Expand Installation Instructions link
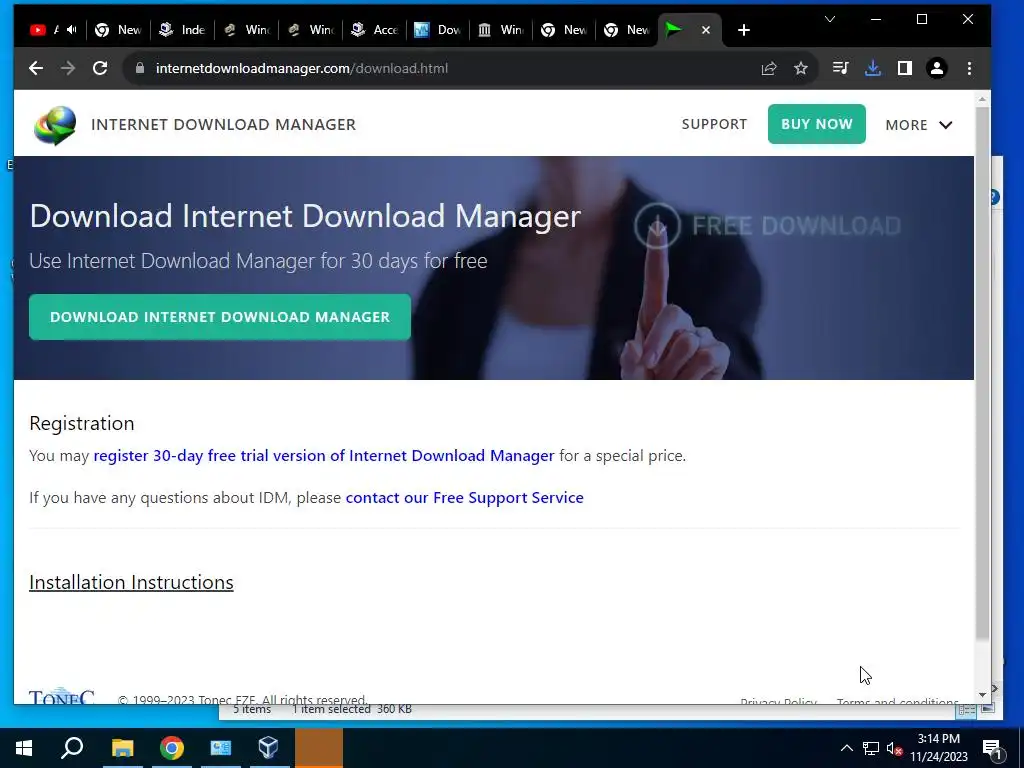This screenshot has width=1024, height=768. [131, 583]
